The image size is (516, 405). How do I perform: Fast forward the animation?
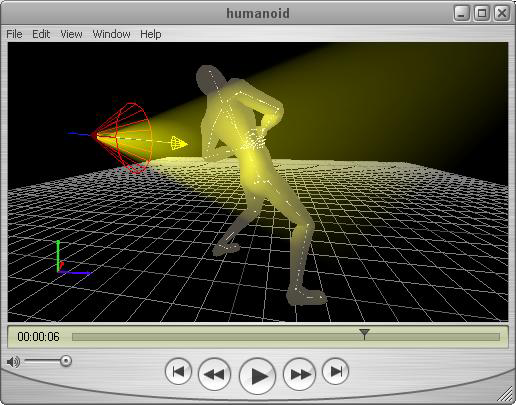click(299, 374)
